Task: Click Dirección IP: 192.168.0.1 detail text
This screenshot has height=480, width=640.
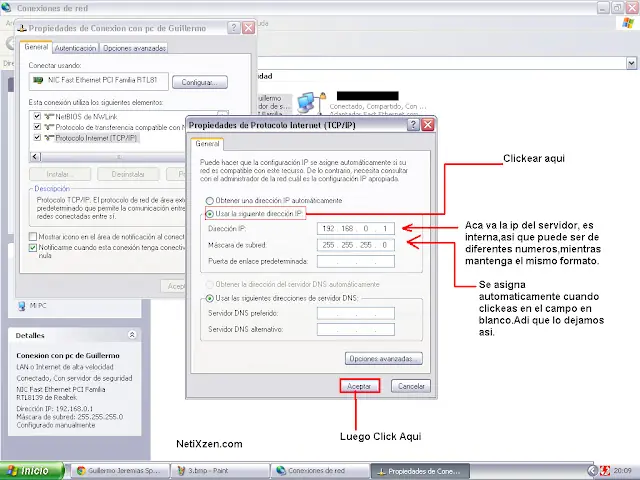Action: 55,409
